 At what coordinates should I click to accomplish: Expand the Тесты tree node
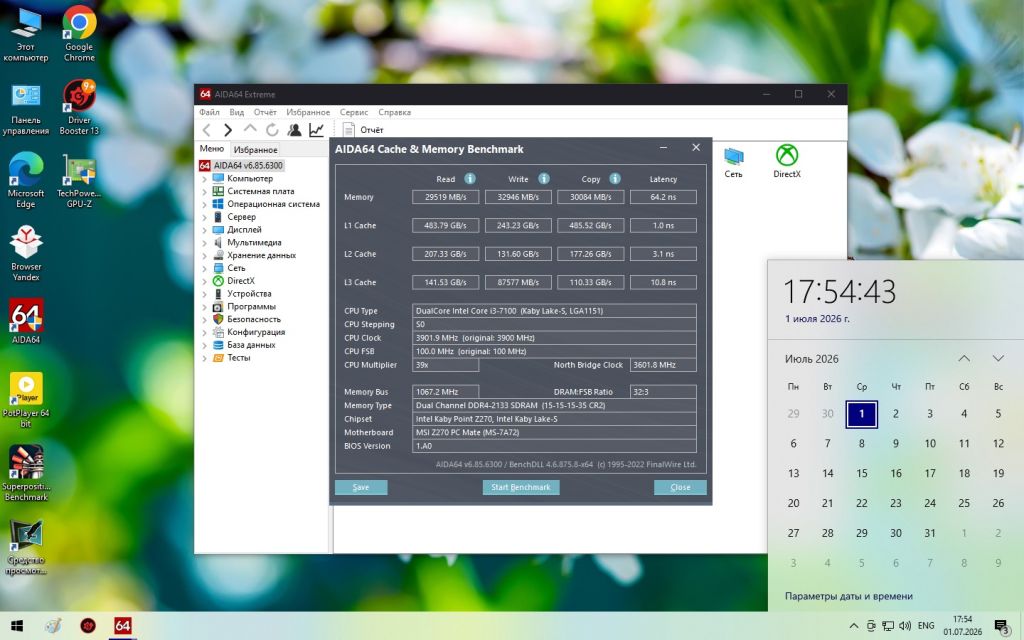(204, 359)
